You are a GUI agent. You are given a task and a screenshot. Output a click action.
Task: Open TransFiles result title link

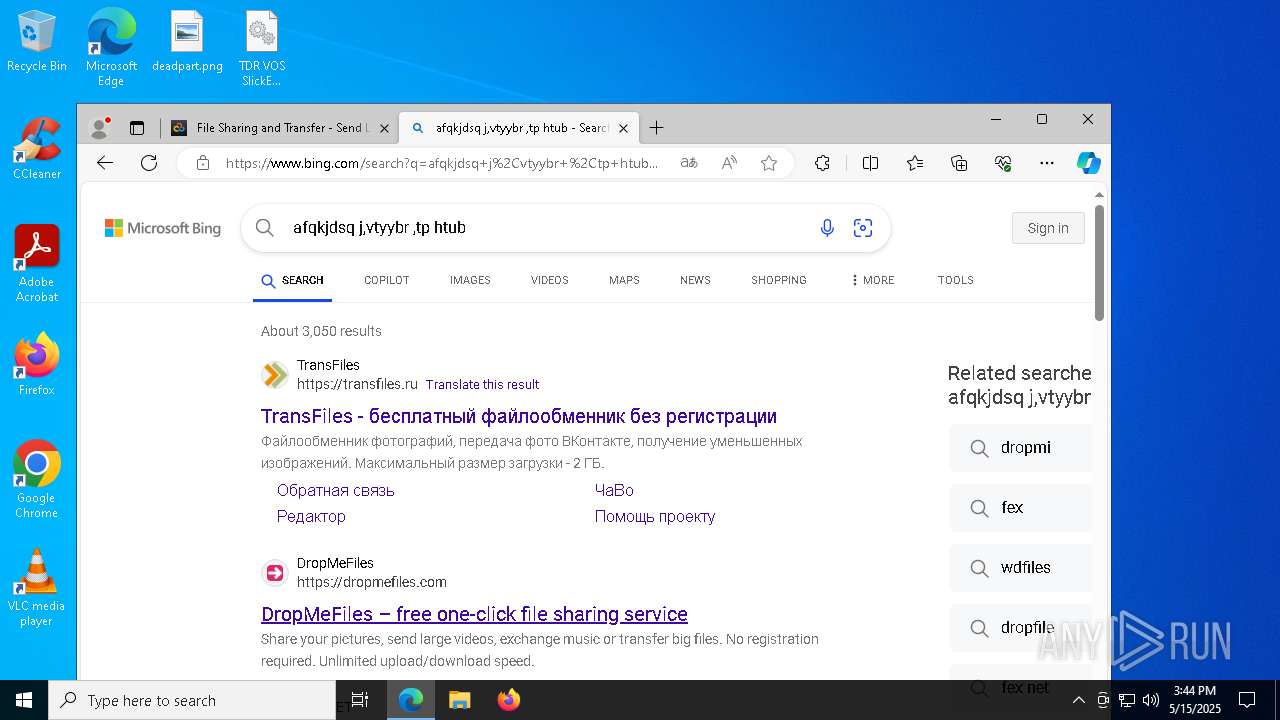pyautogui.click(x=519, y=416)
